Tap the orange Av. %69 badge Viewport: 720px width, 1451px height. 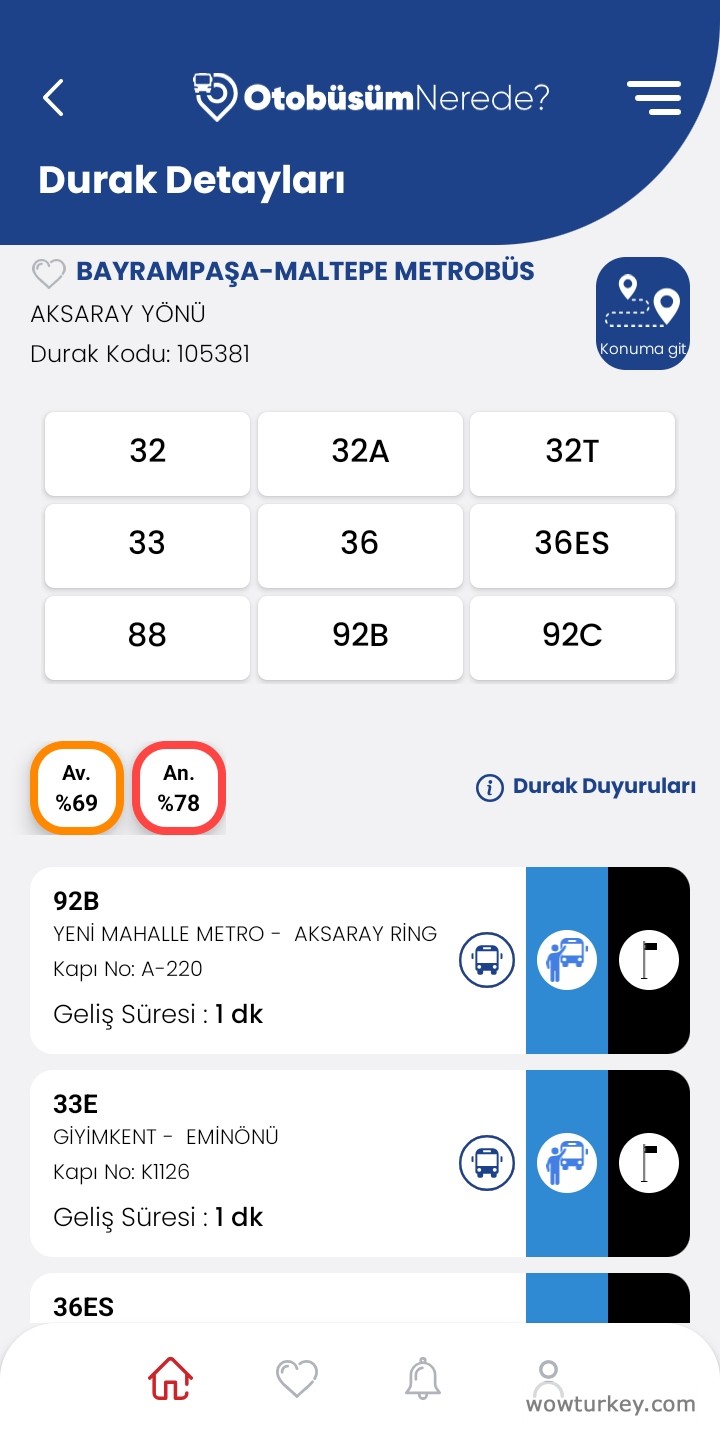[77, 788]
